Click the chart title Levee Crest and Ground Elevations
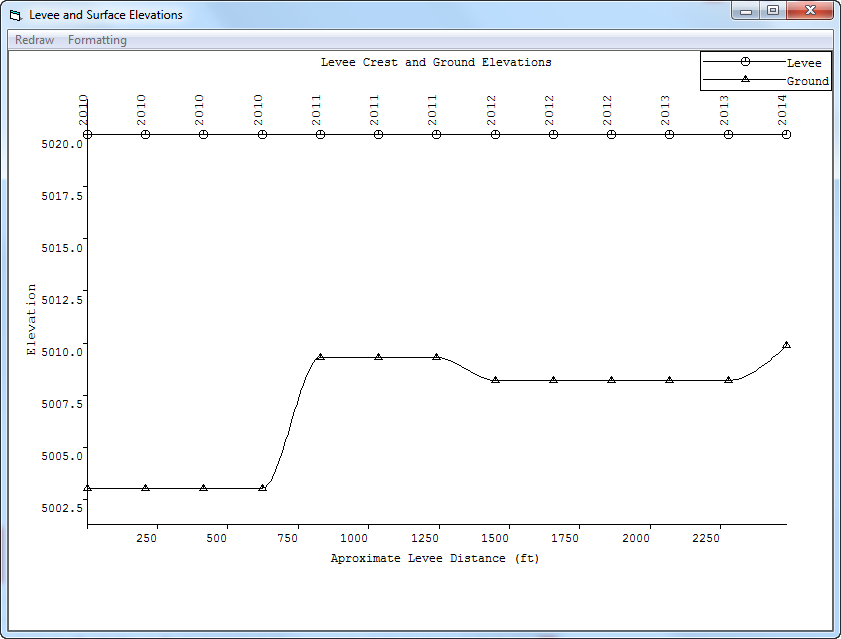Screen dimensions: 841x639 tap(435, 62)
